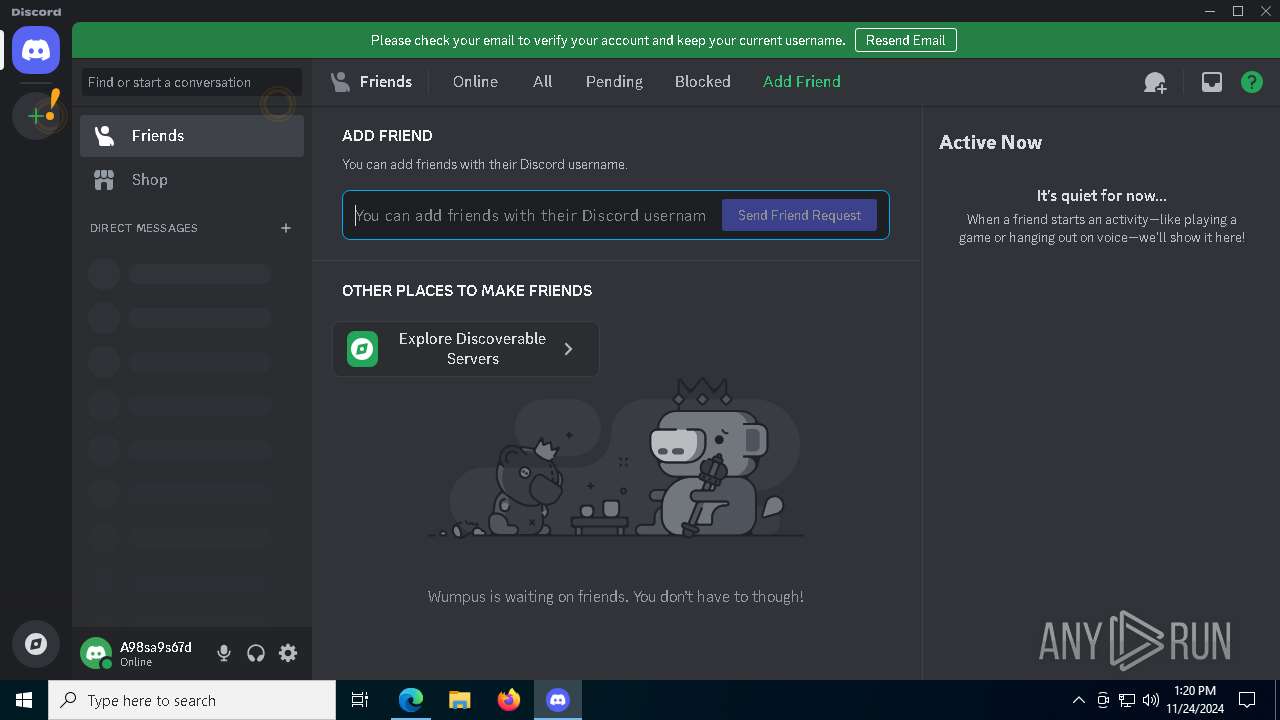Launch Firefox from taskbar
This screenshot has width=1280, height=720.
pyautogui.click(x=509, y=700)
